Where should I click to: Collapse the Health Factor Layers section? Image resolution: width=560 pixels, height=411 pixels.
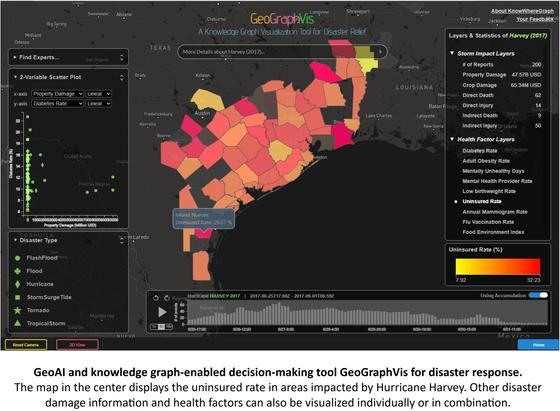(x=452, y=139)
